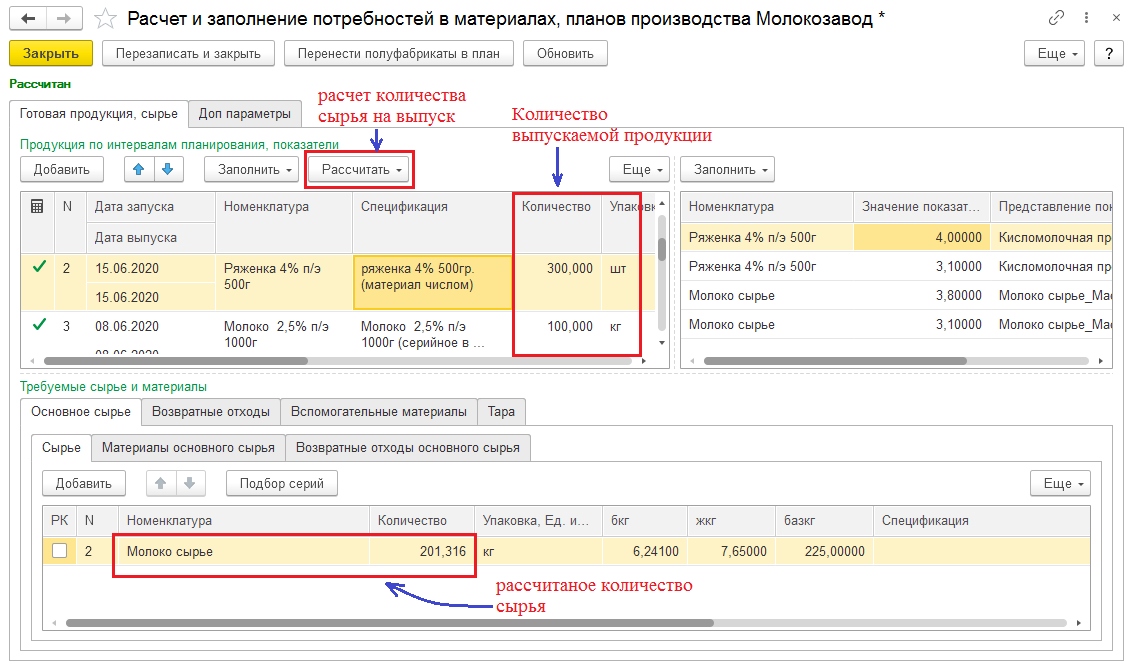Click the forward navigation arrow
The image size is (1145, 669).
pos(63,19)
